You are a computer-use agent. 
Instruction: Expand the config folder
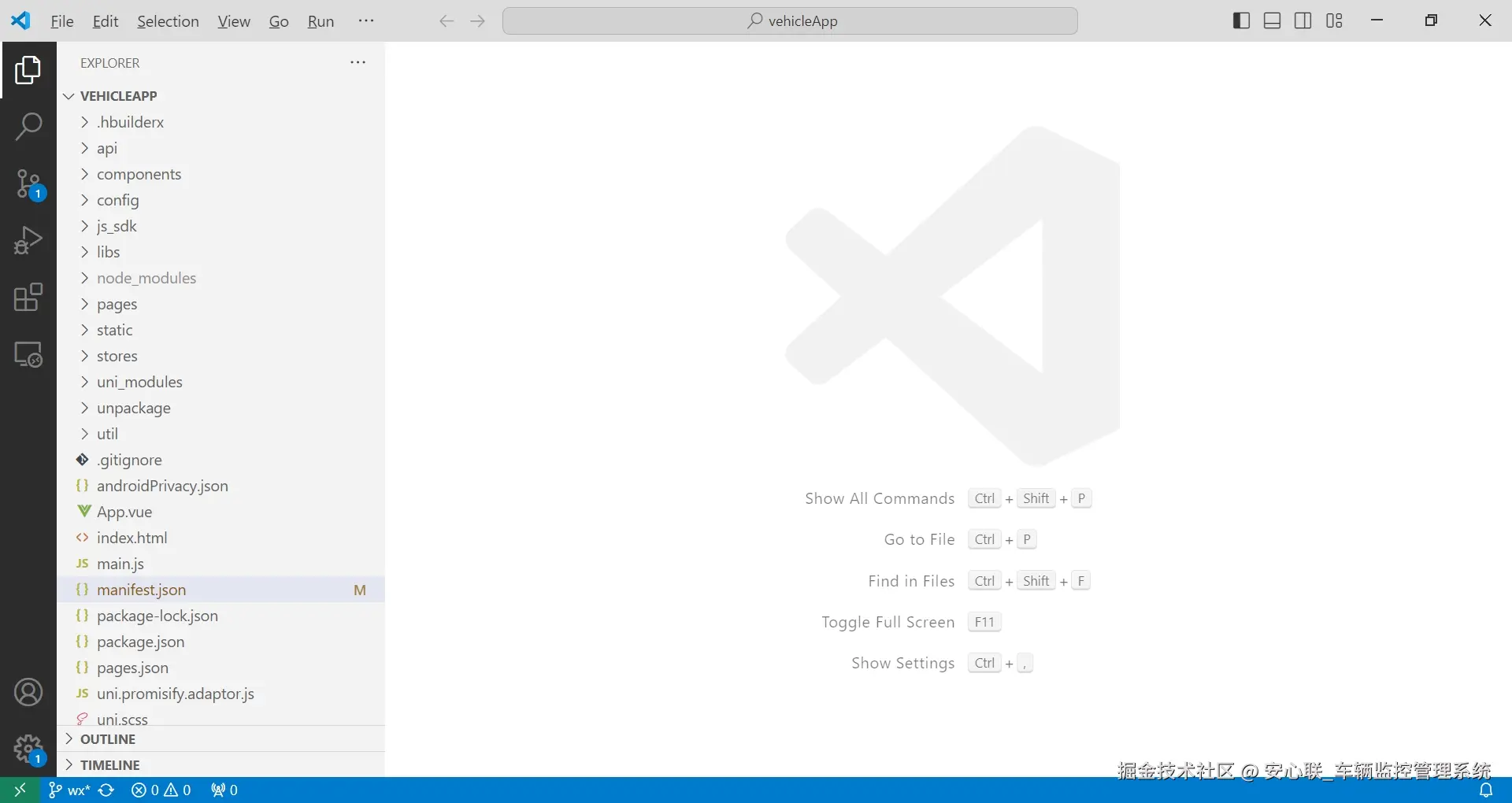220,200
